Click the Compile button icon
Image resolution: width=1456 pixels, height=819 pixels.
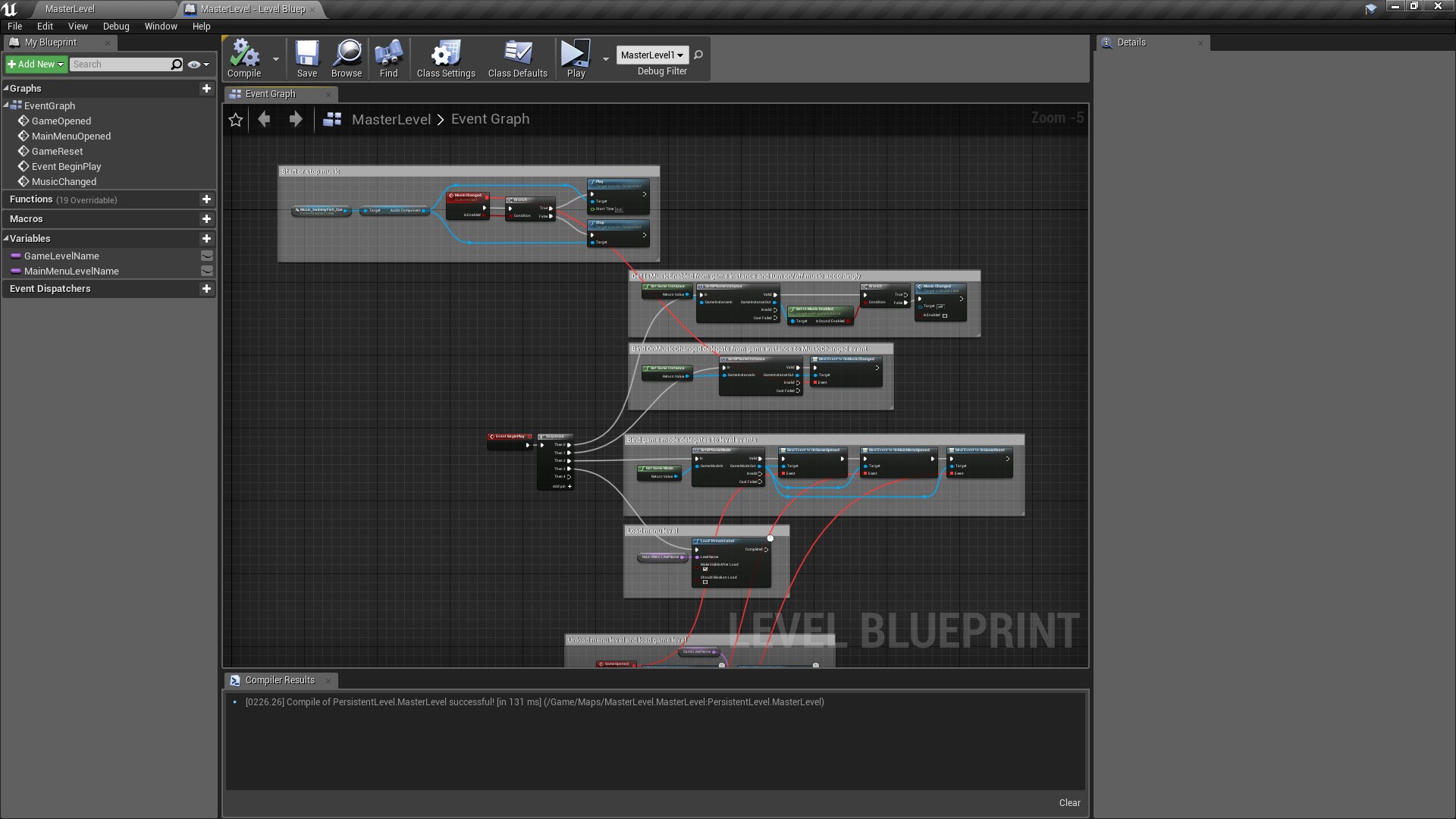(x=243, y=53)
